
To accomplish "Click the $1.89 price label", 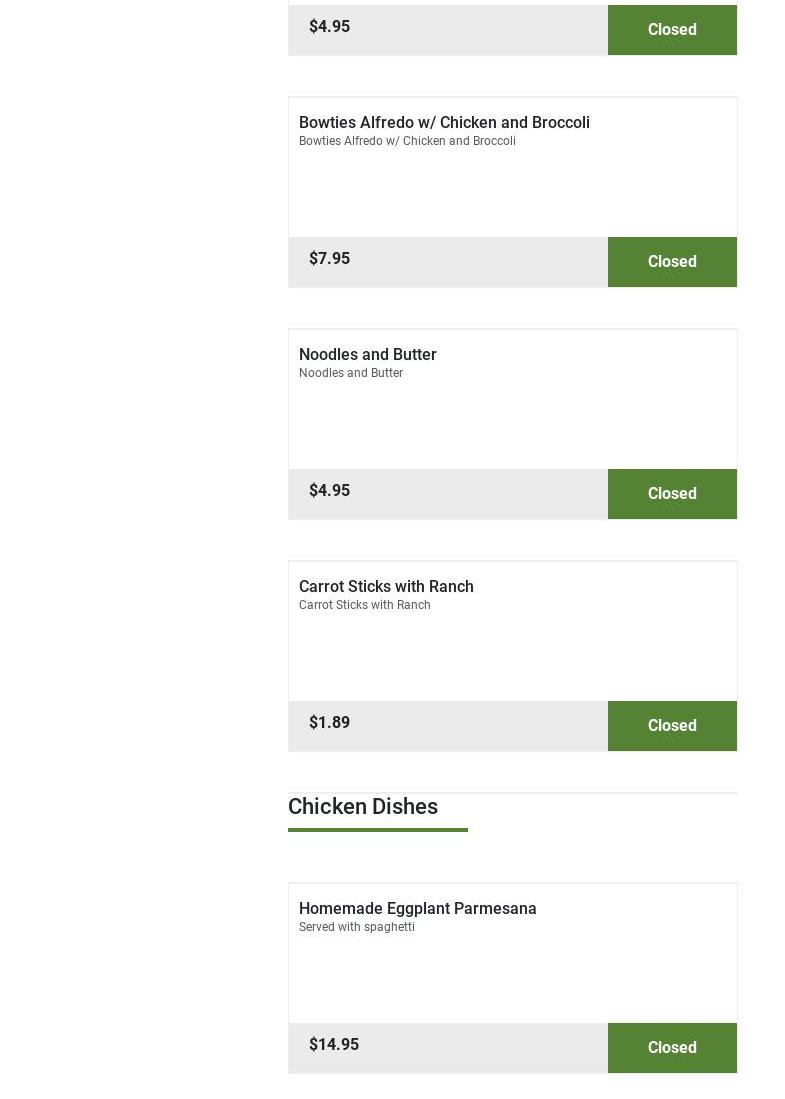I will click(x=329, y=723).
